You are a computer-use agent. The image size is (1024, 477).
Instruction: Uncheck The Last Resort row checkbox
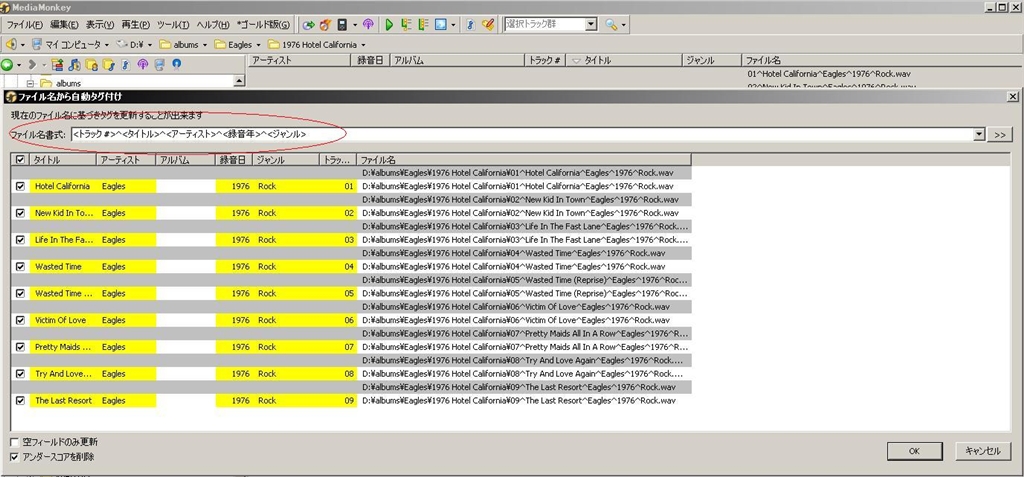(x=21, y=400)
